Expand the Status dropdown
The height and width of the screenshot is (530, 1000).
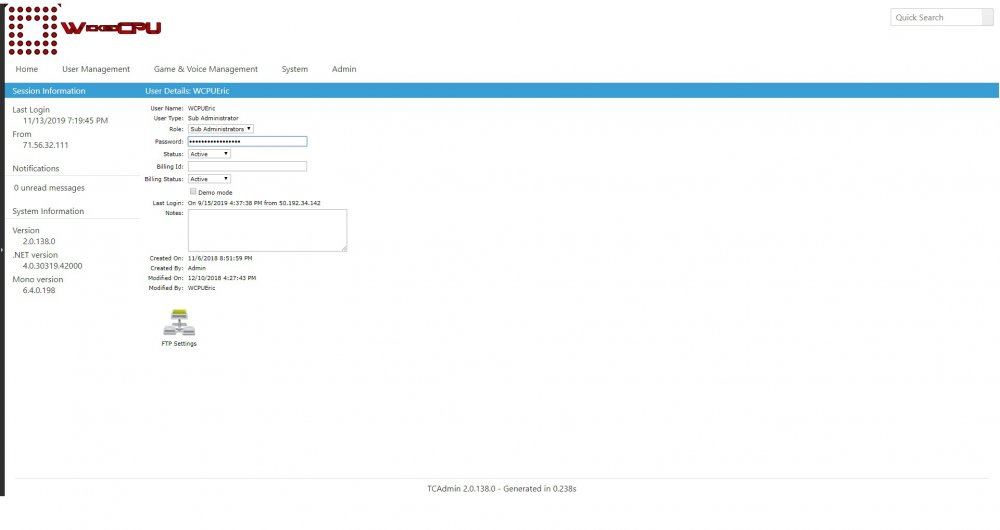209,154
